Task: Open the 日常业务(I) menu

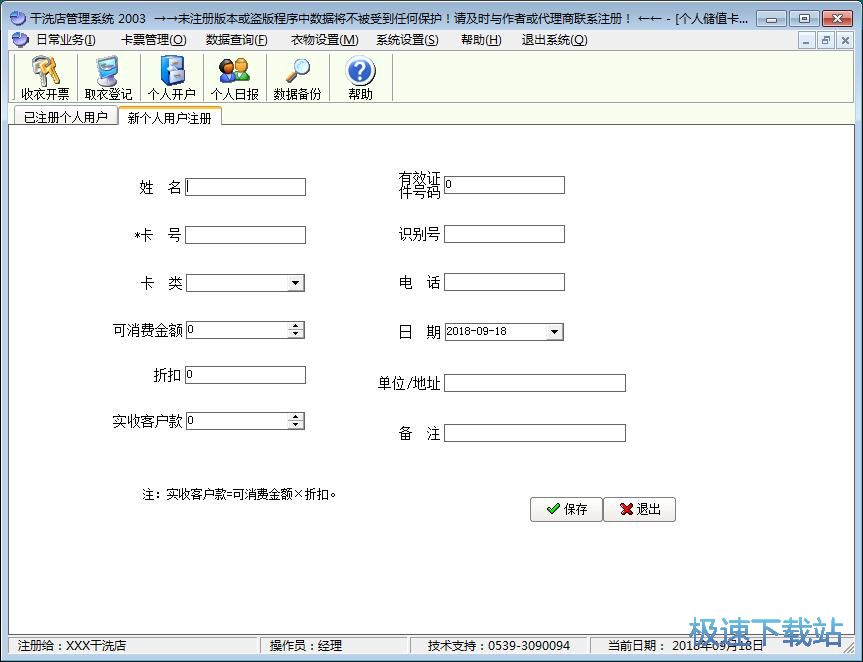Action: (x=65, y=40)
